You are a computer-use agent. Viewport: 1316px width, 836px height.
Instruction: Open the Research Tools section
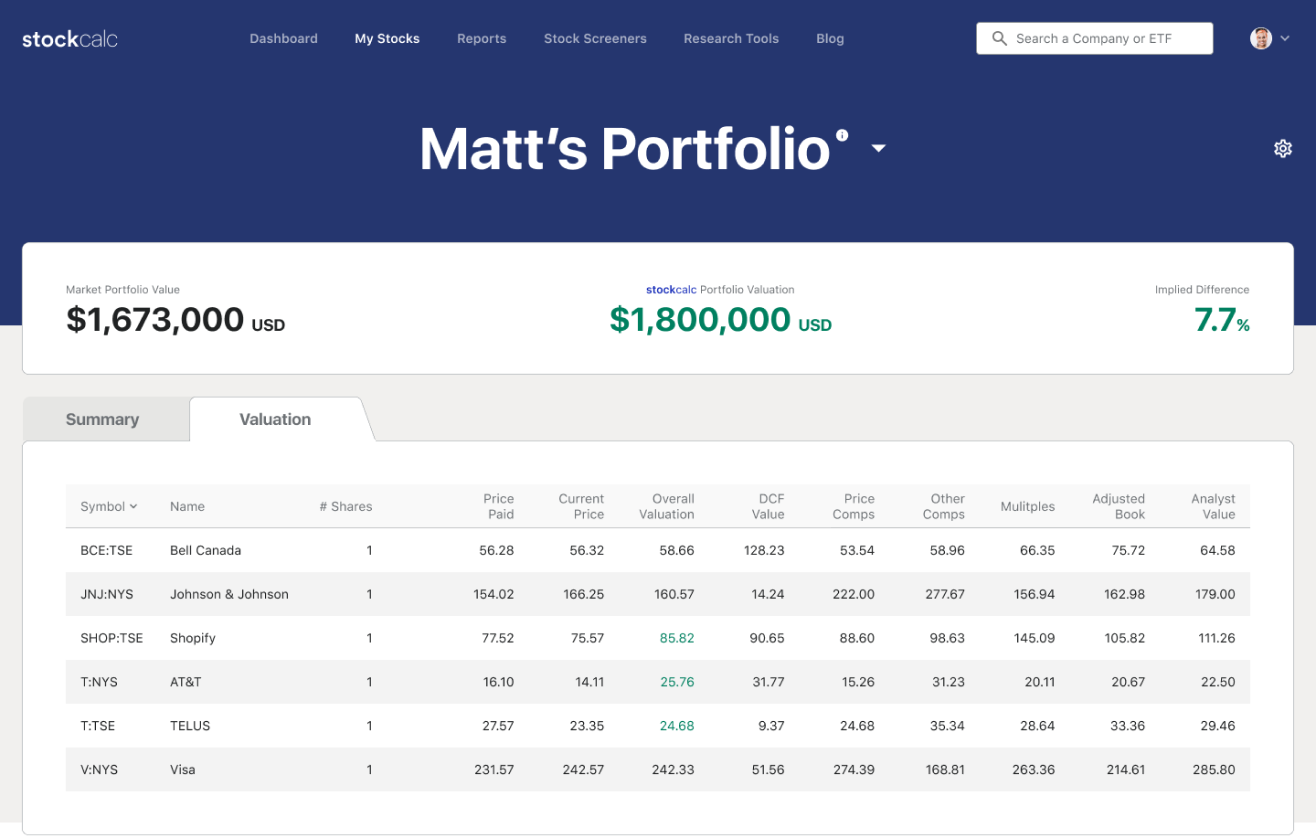731,38
